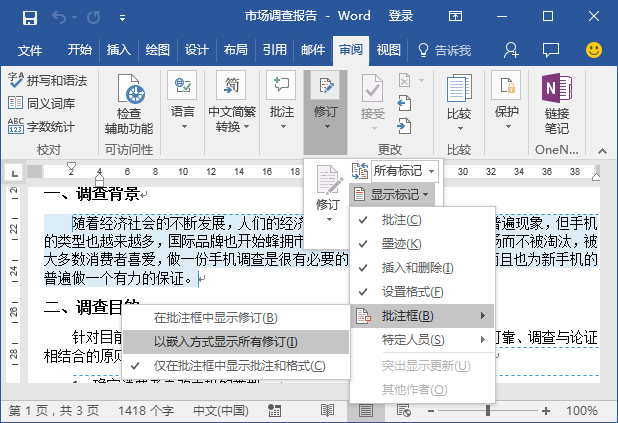The image size is (618, 423).
Task: Toggle 批注(C) checkmark
Action: pyautogui.click(x=423, y=220)
